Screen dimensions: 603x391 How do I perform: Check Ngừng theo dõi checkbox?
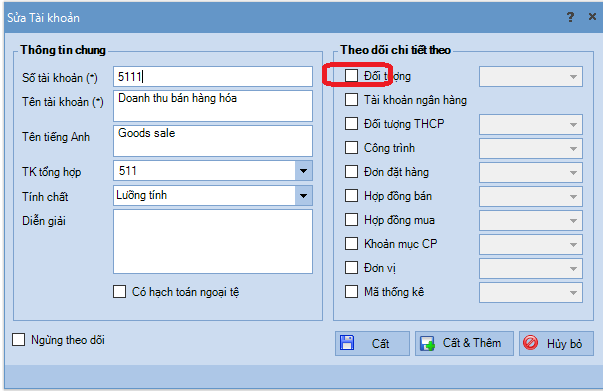tap(18, 340)
